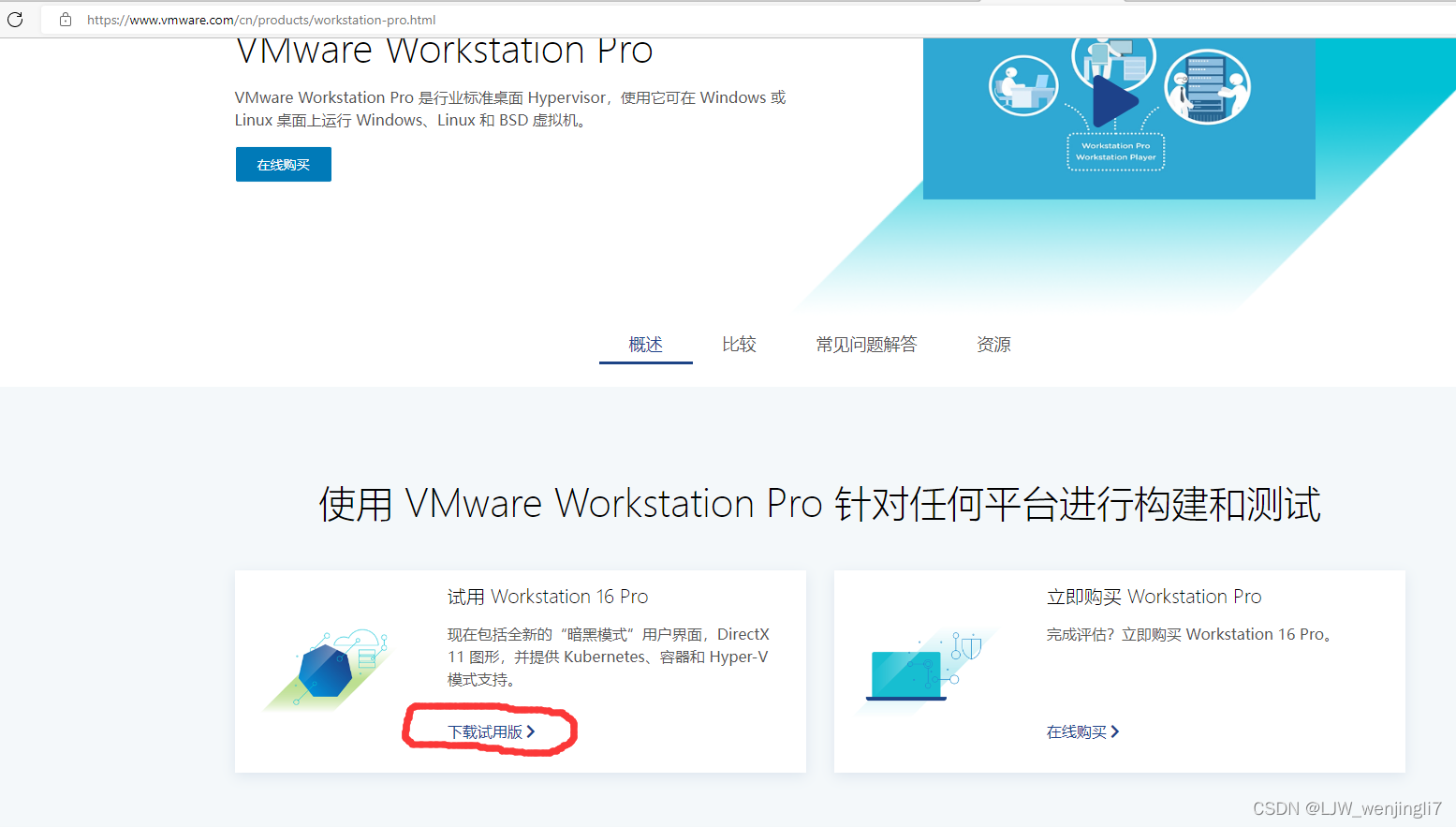Go to the 资源 tab
Screen dimensions: 1456x827
[993, 345]
